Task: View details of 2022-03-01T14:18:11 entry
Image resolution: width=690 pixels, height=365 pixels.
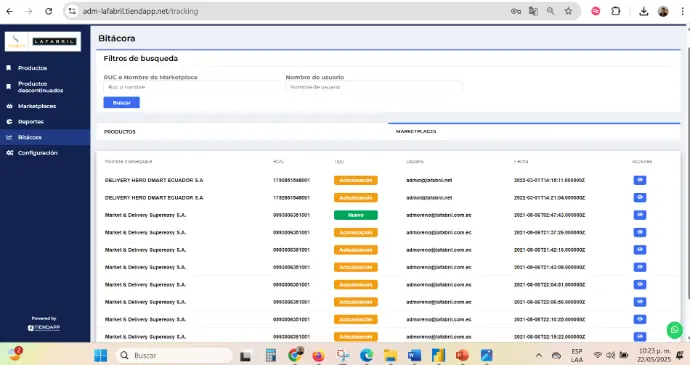Action: click(640, 180)
